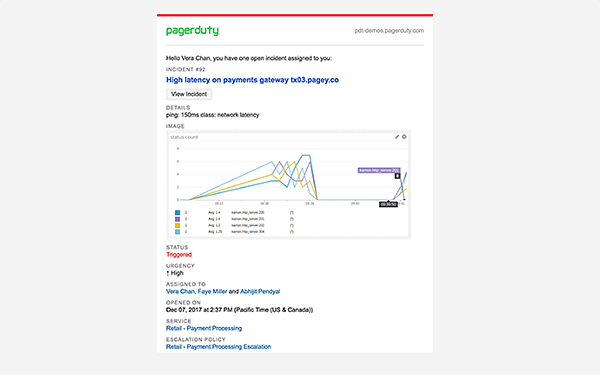Click the black timestamp marker on chart axis
Viewport: 600px width, 375px height.
(388, 204)
